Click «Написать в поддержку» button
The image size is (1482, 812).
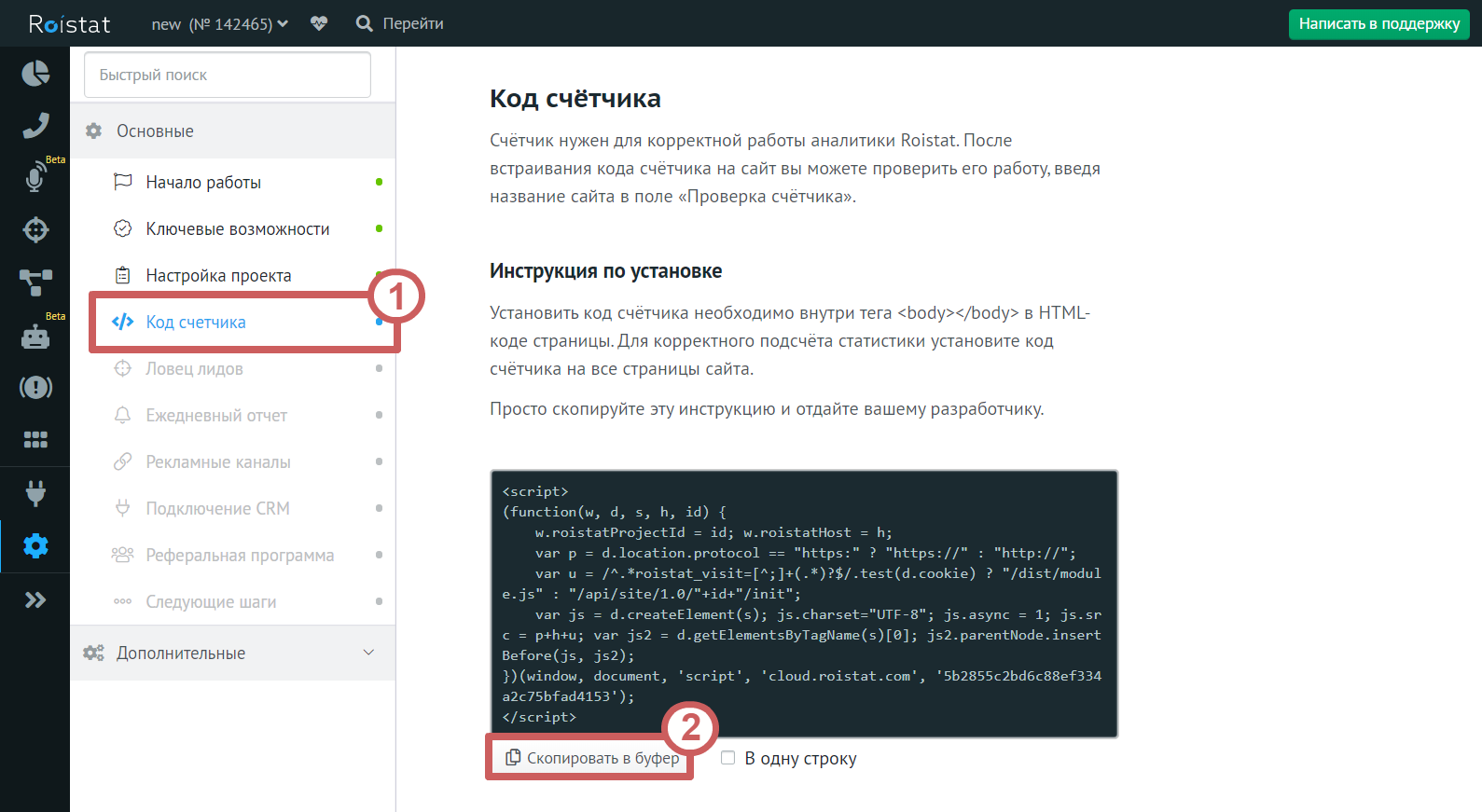point(1378,24)
